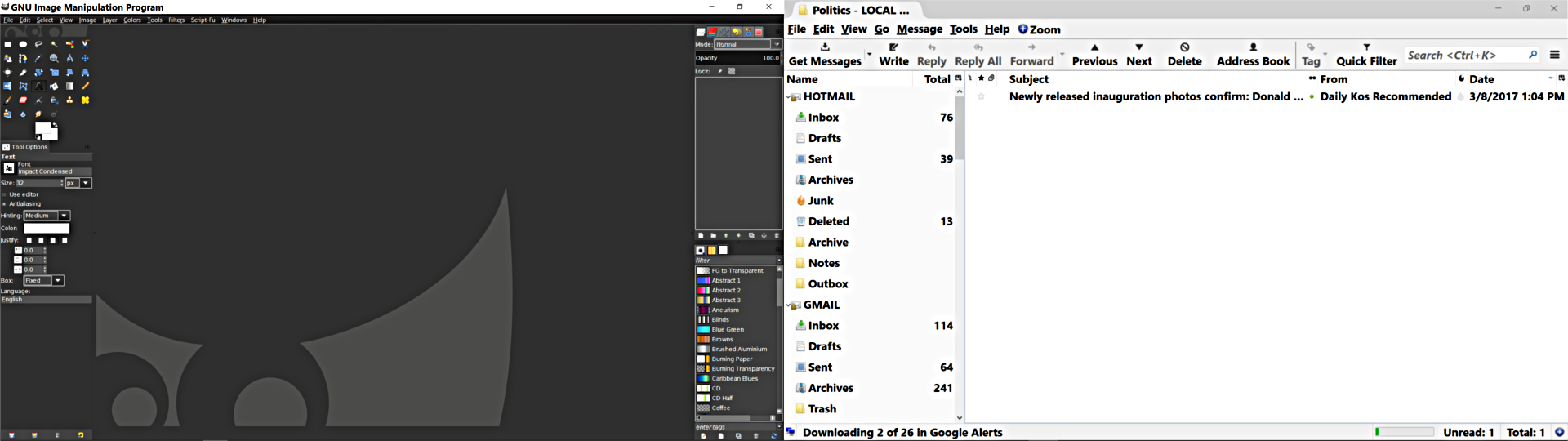Swap foreground and background colors in GIMP
1568x441 pixels.
tap(56, 125)
